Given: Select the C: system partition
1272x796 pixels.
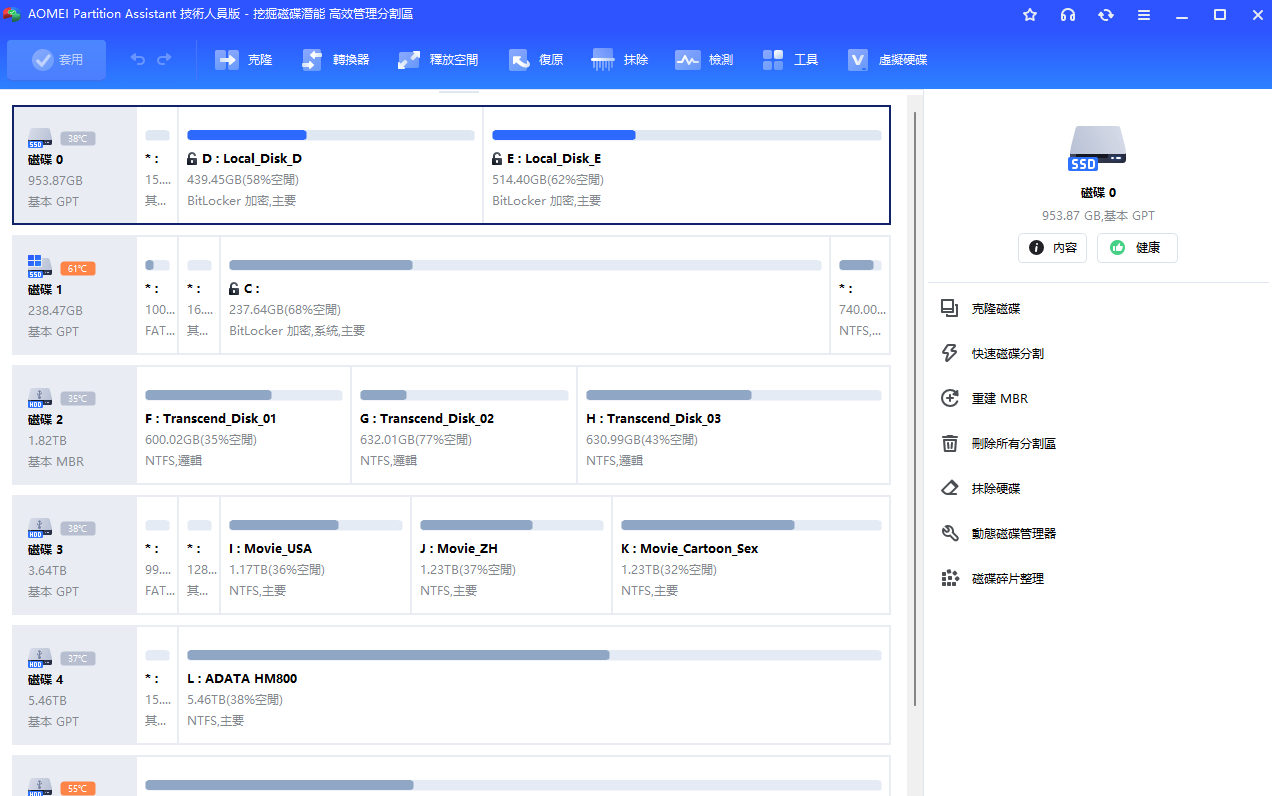Looking at the screenshot, I should coord(525,295).
